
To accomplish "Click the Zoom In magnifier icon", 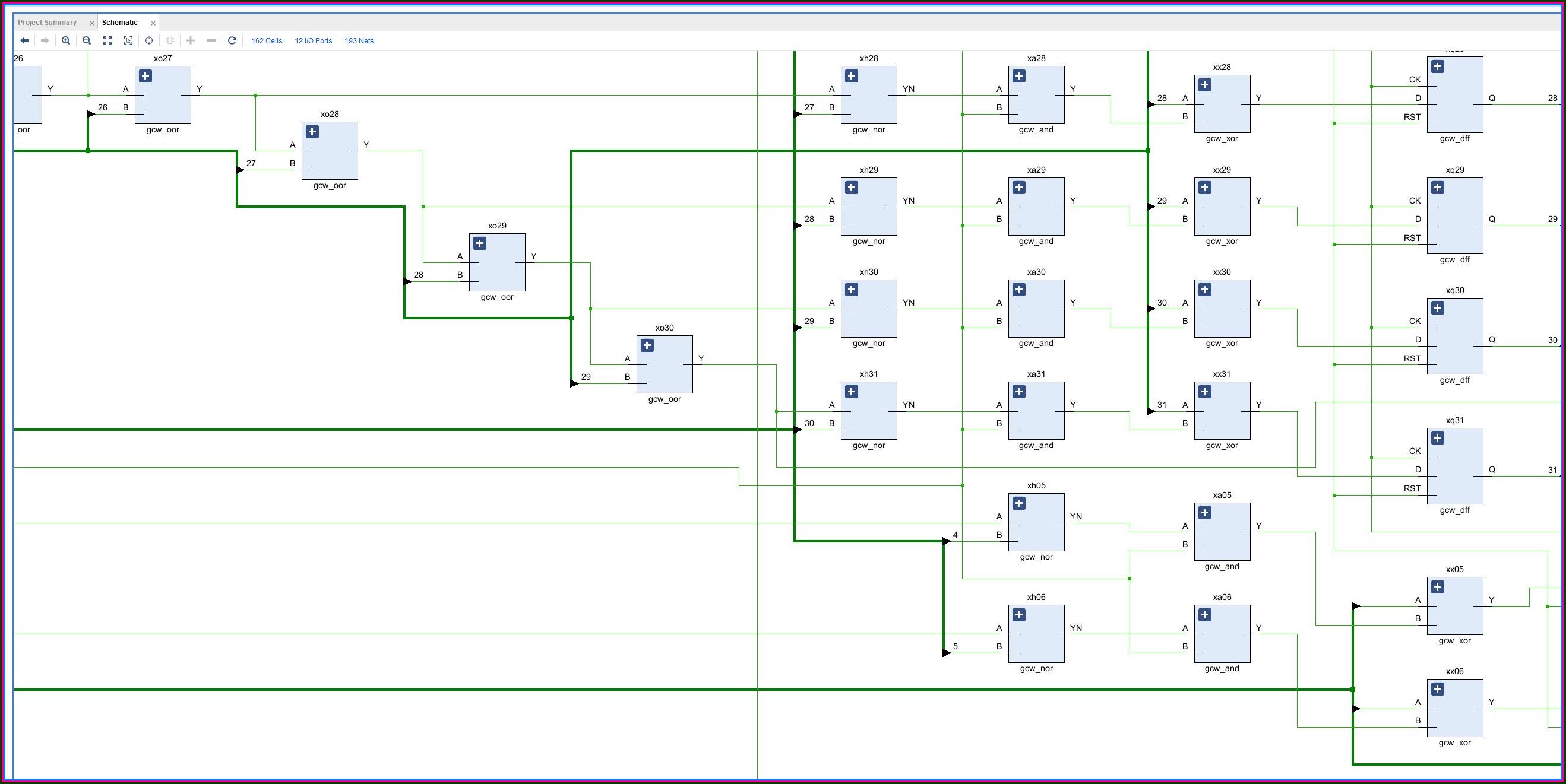I will click(x=66, y=41).
